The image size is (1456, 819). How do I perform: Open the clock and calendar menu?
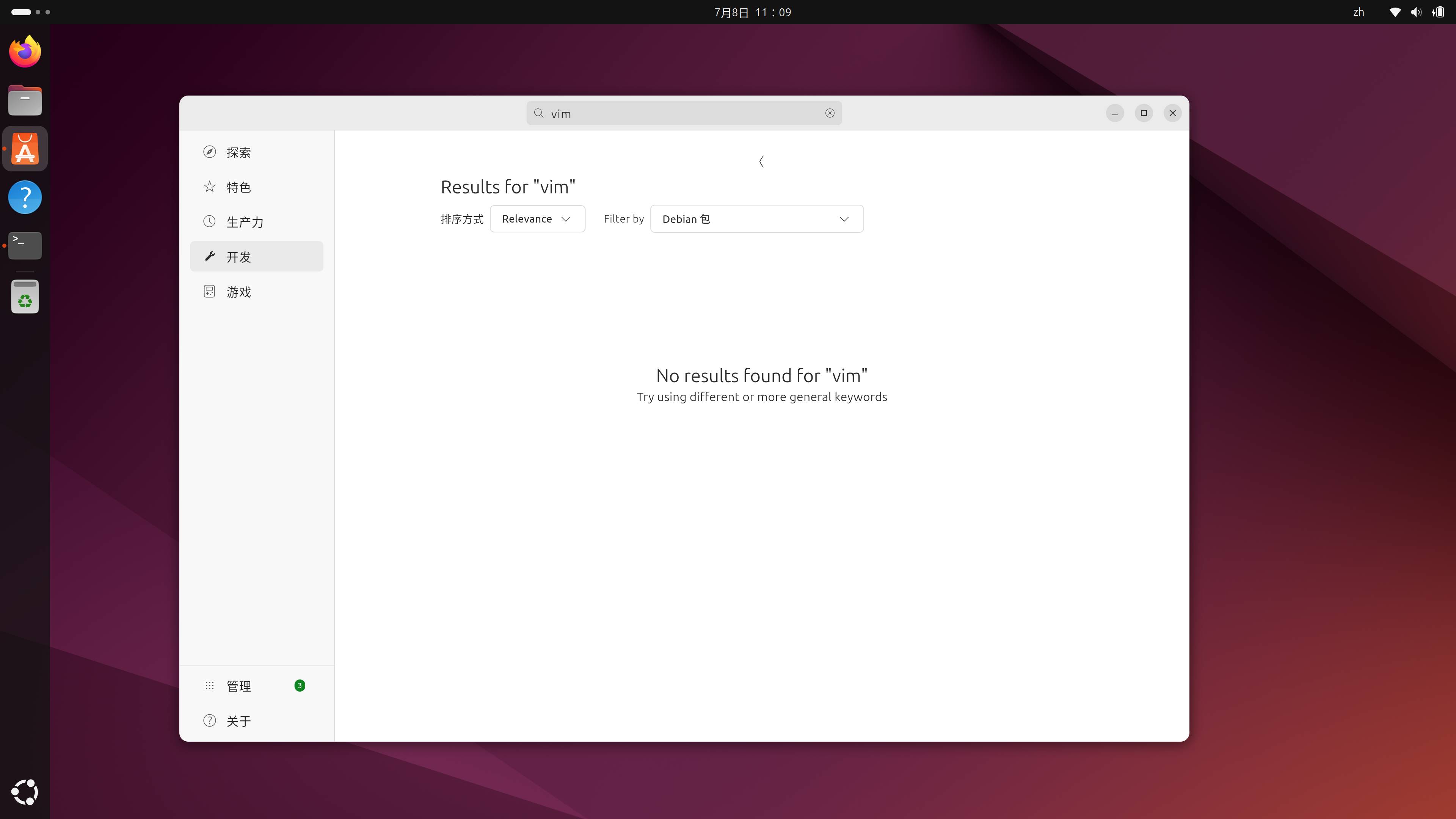tap(752, 12)
